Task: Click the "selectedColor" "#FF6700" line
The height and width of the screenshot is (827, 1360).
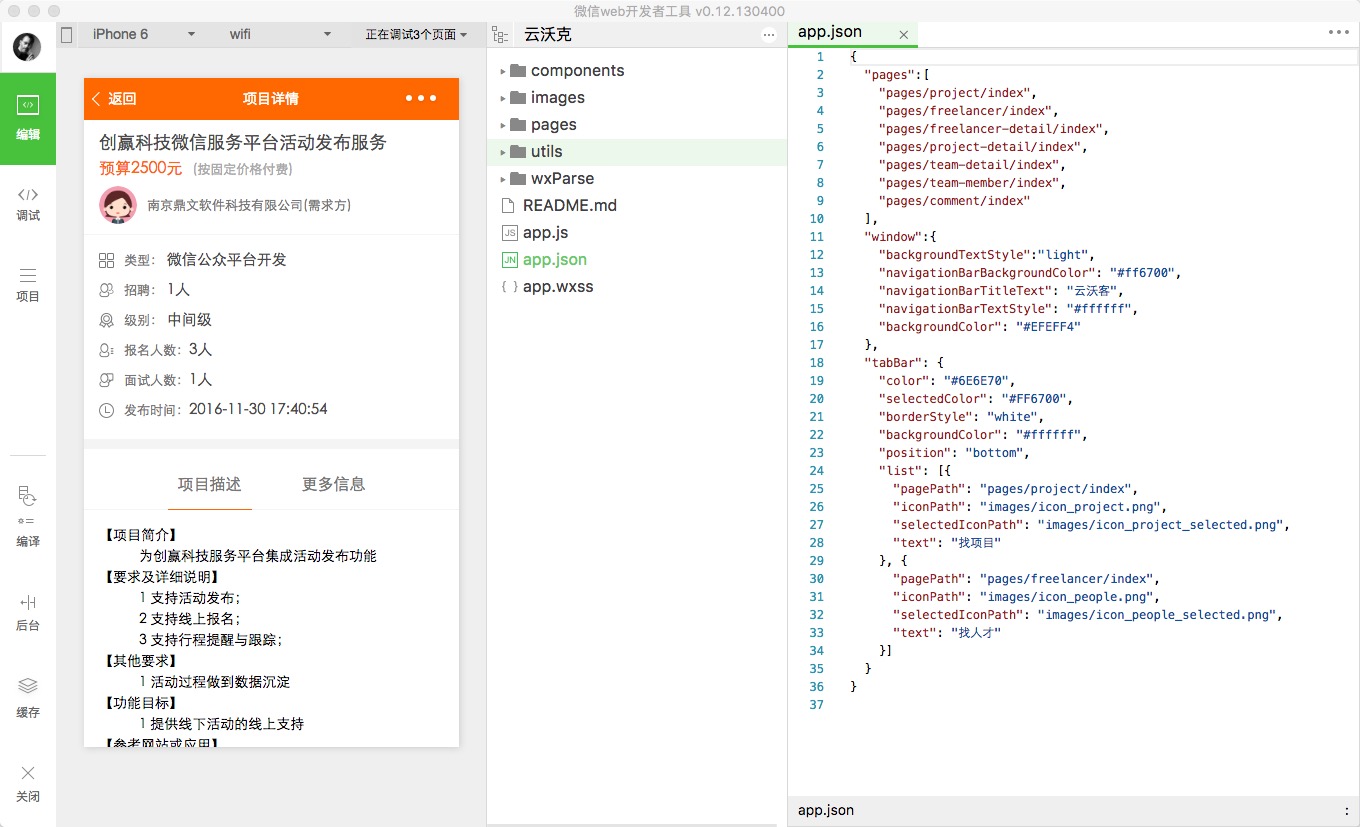Action: pyautogui.click(x=975, y=399)
